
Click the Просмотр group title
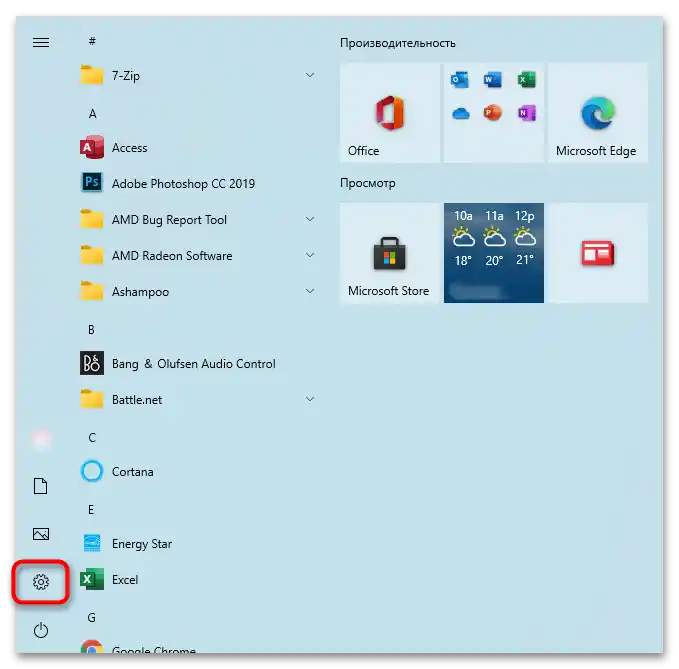pos(368,183)
